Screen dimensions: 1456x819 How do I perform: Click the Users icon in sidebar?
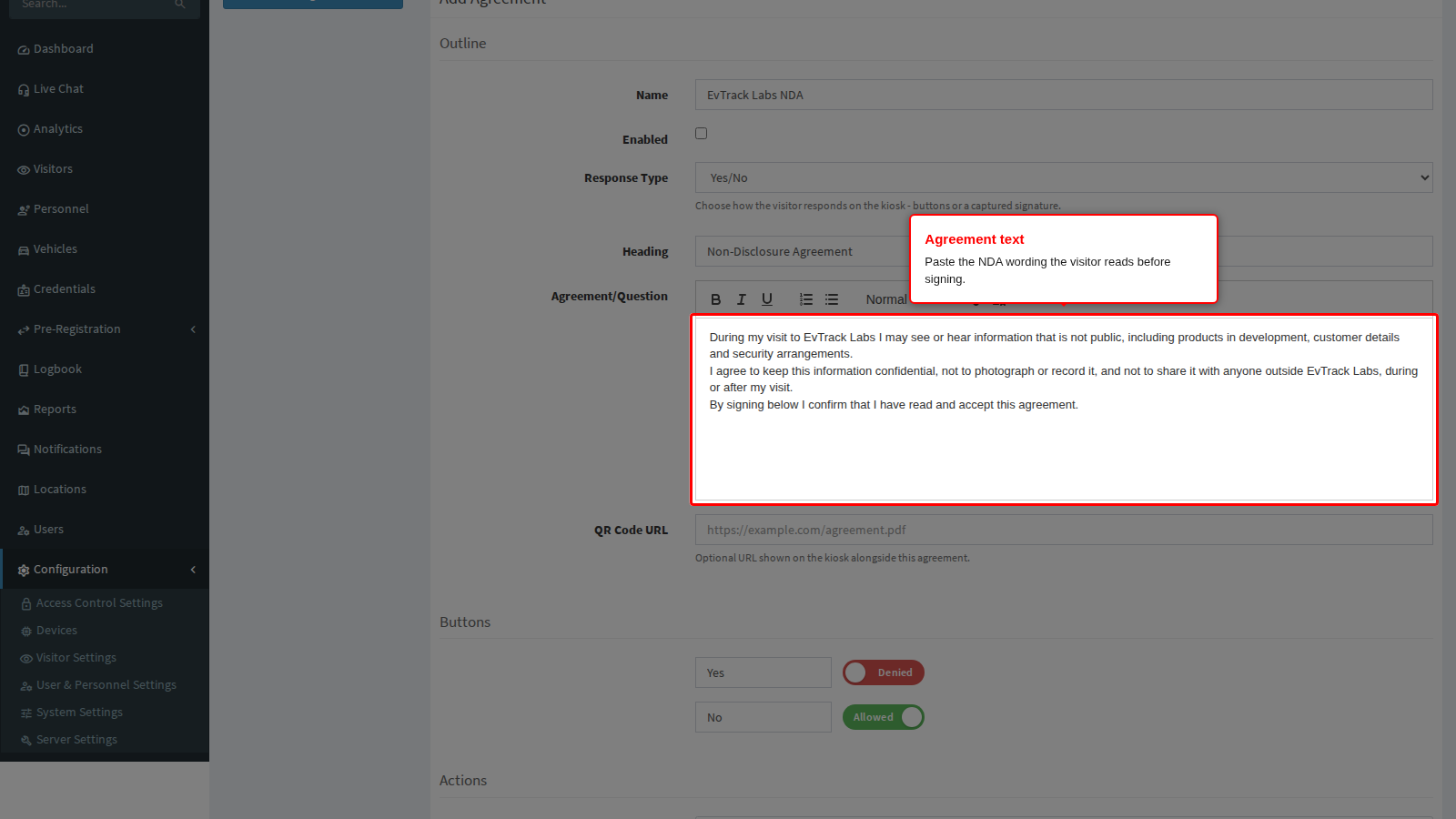pos(24,531)
